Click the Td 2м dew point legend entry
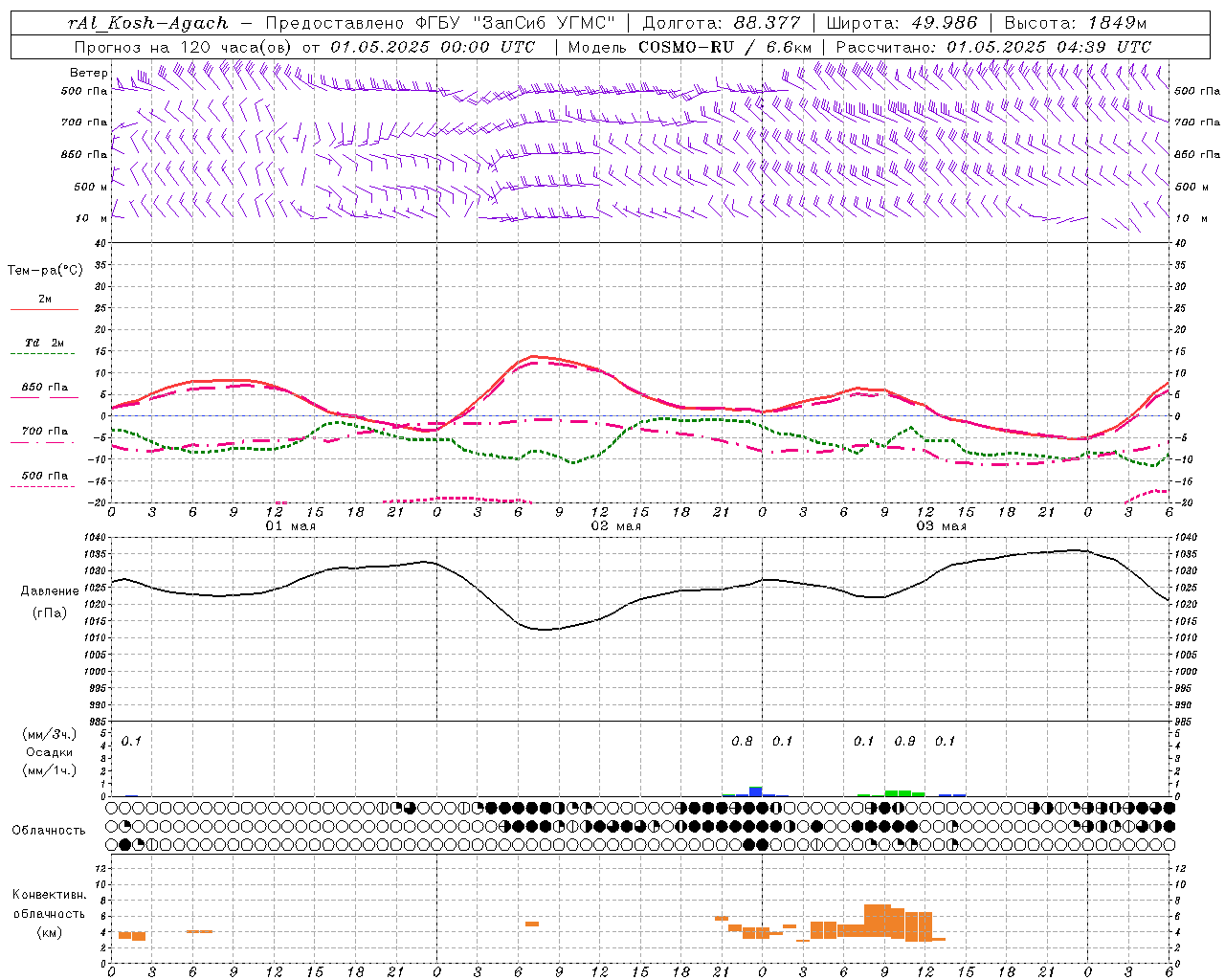1225x980 pixels. tap(45, 343)
